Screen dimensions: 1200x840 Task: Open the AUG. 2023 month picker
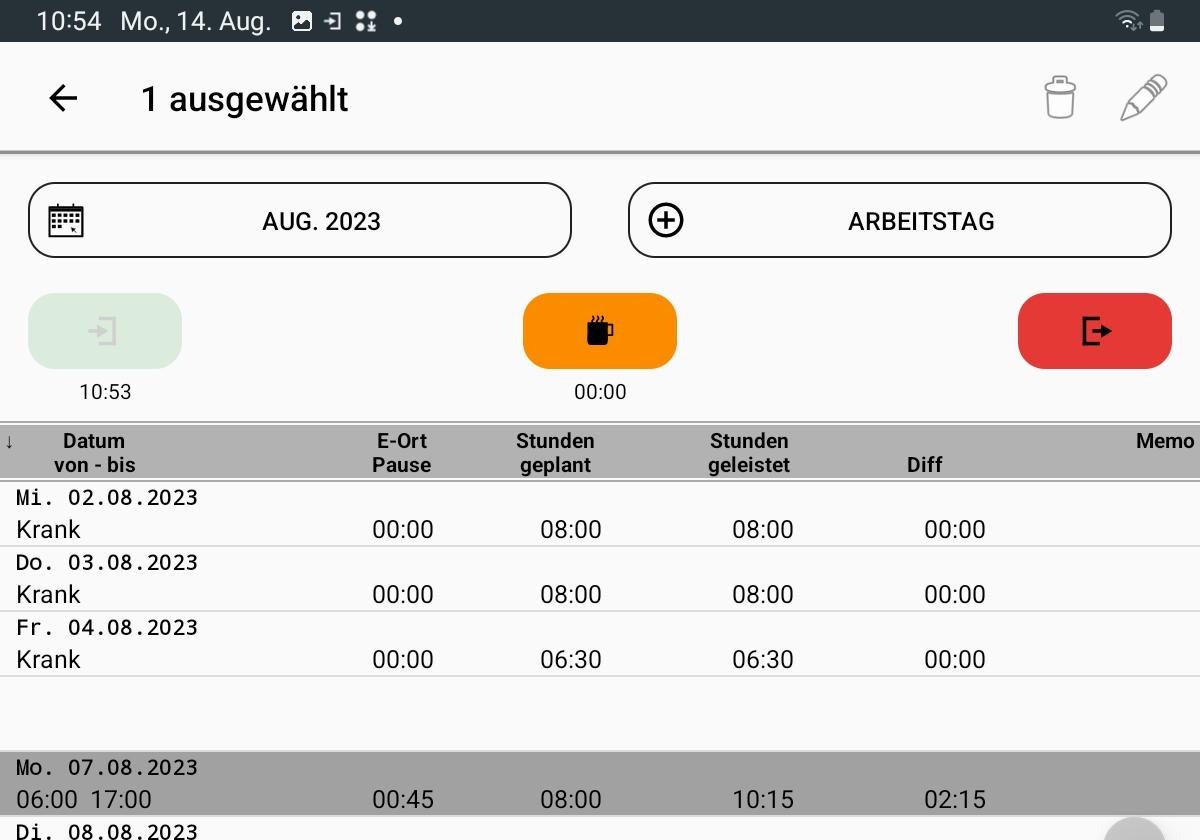(300, 220)
